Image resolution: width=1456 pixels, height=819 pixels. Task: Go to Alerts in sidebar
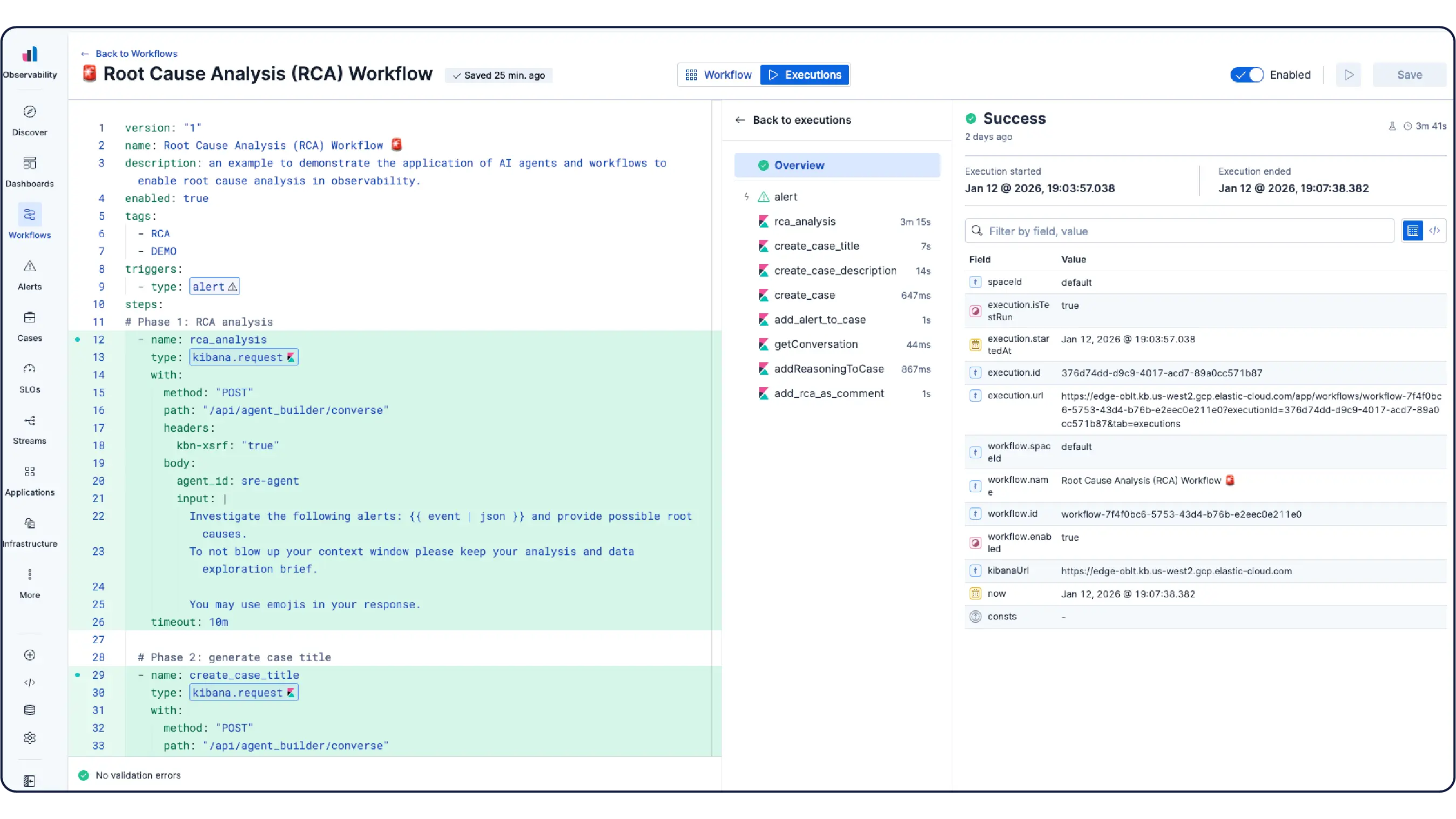point(30,266)
